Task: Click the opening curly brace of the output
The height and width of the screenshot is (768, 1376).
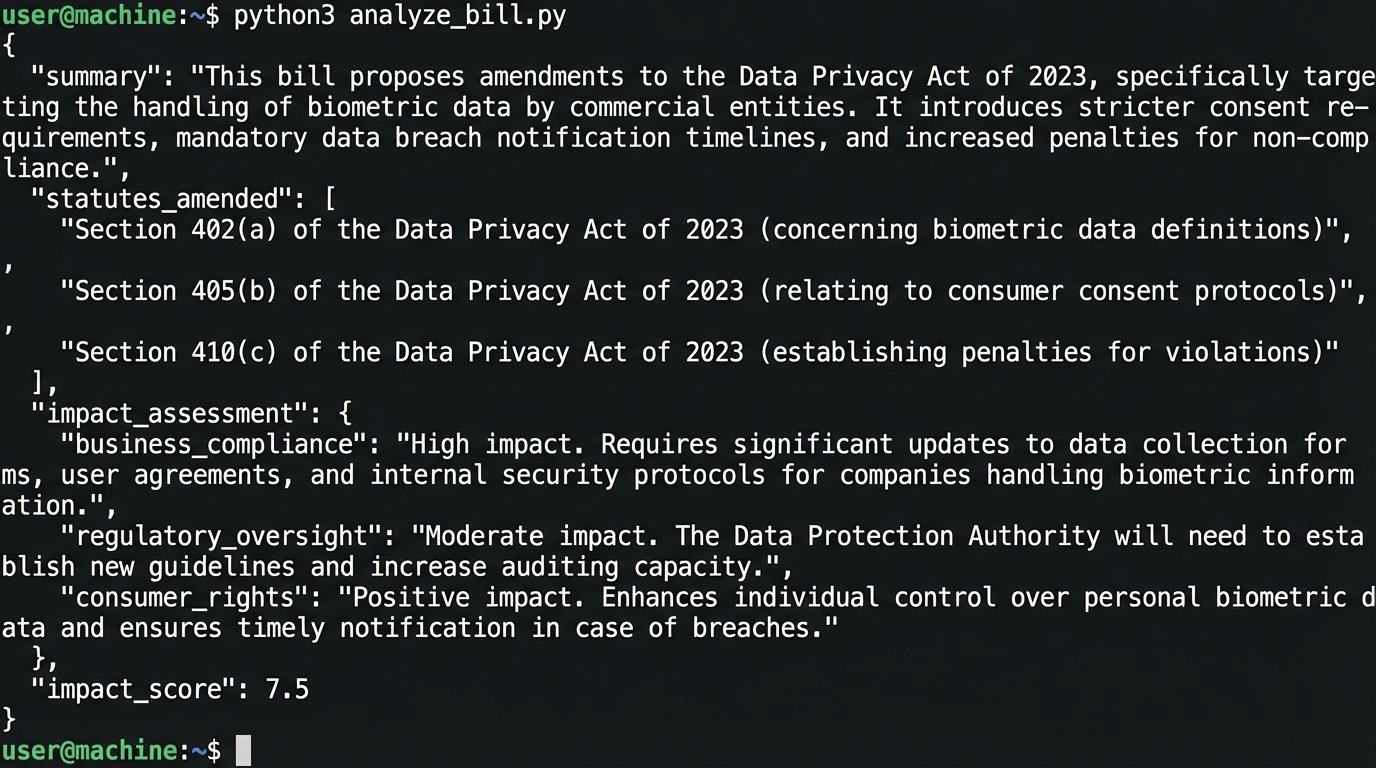Action: (x=9, y=46)
